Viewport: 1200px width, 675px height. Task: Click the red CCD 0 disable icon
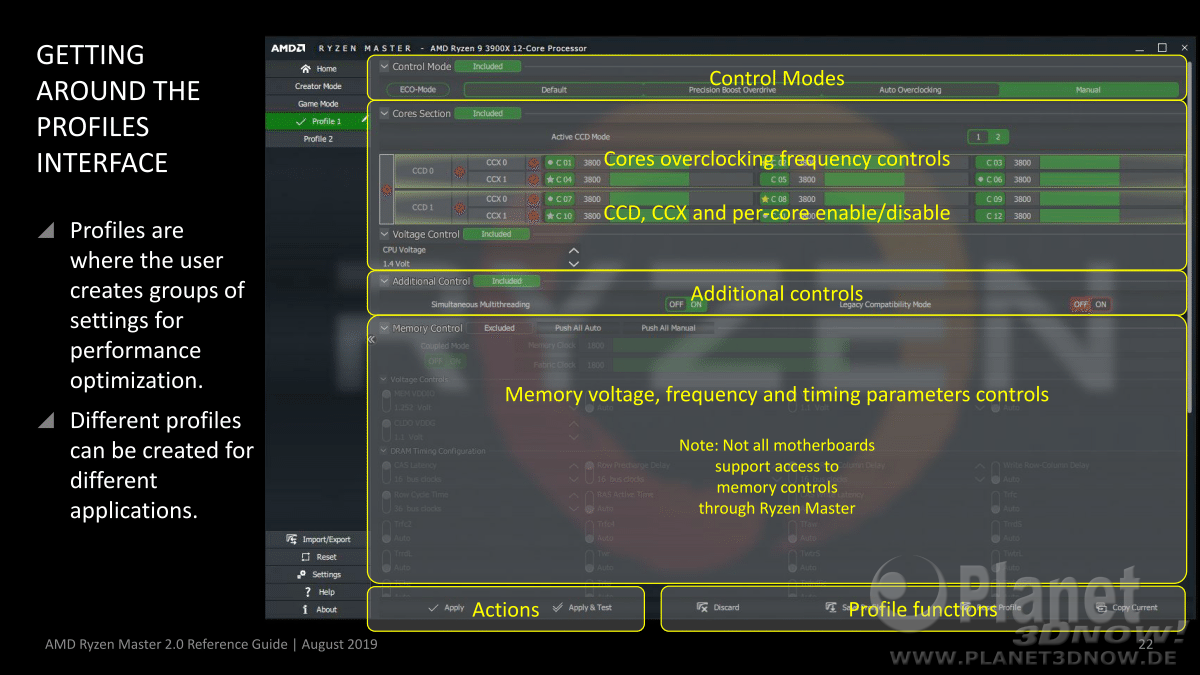coord(461,171)
